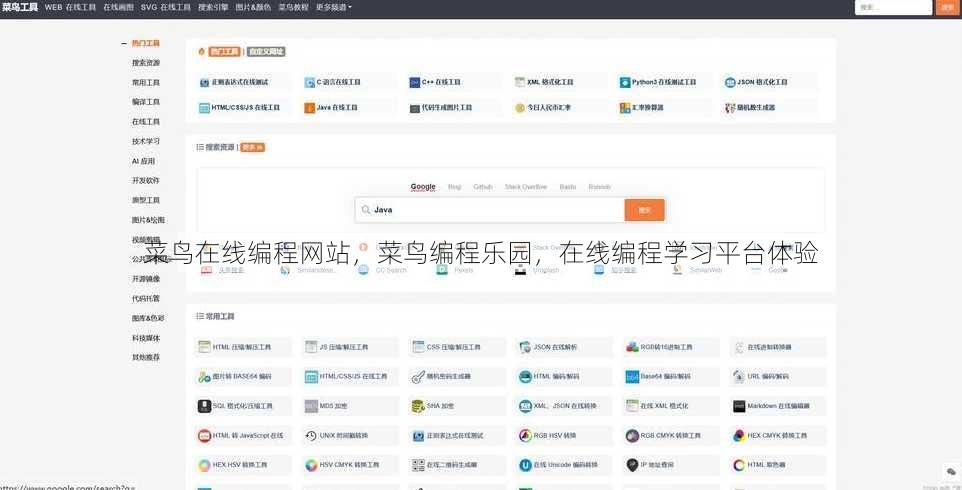Open WEB 在线工具 in top navbar
Viewport: 962px width, 490px height.
(71, 7)
